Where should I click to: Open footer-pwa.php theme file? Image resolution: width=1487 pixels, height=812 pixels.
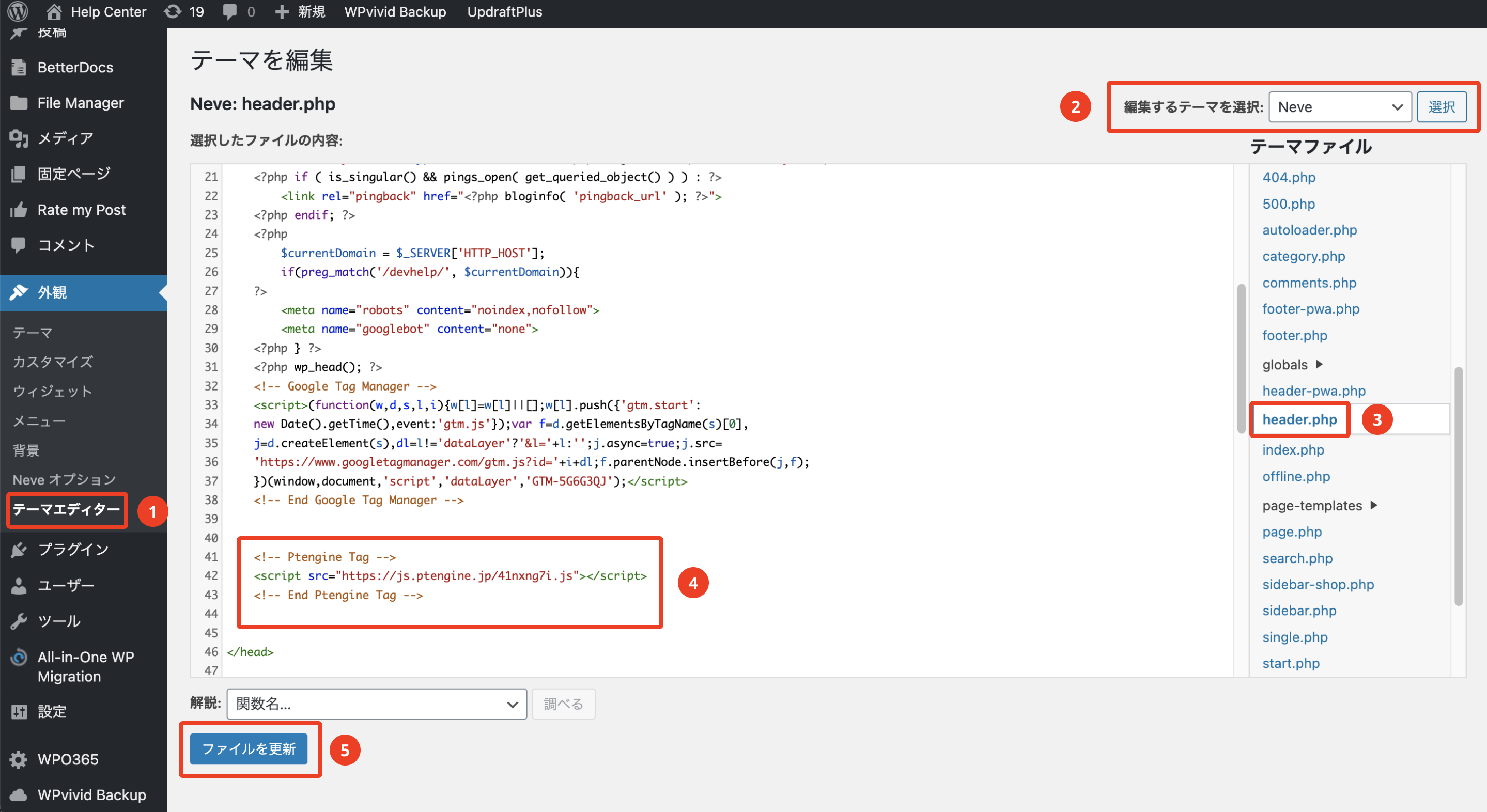coord(1310,309)
